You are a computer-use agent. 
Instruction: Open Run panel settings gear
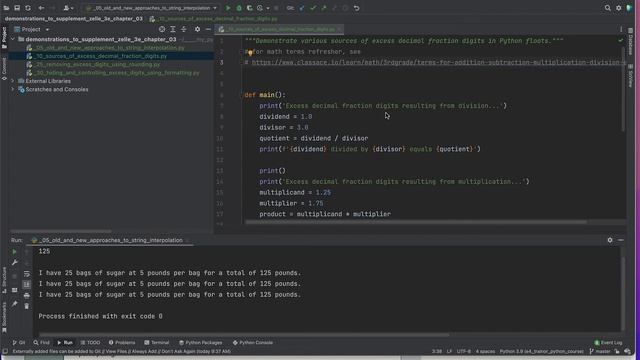click(610, 240)
